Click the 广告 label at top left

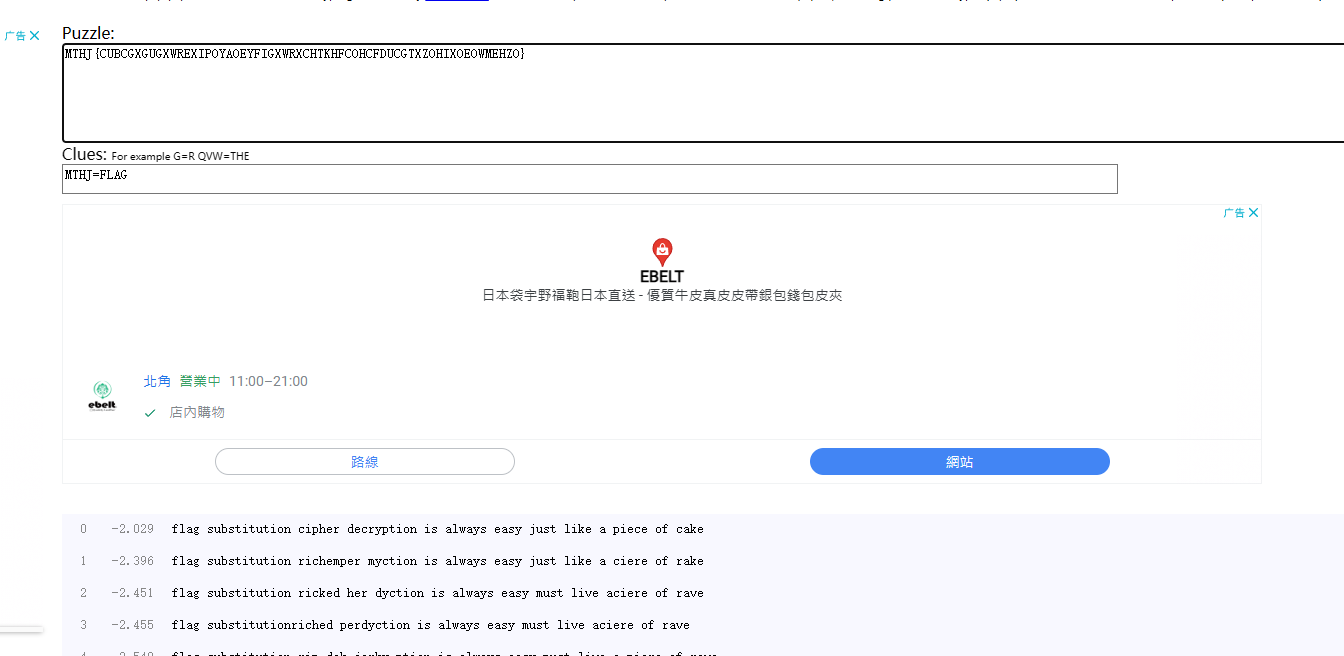tap(15, 36)
